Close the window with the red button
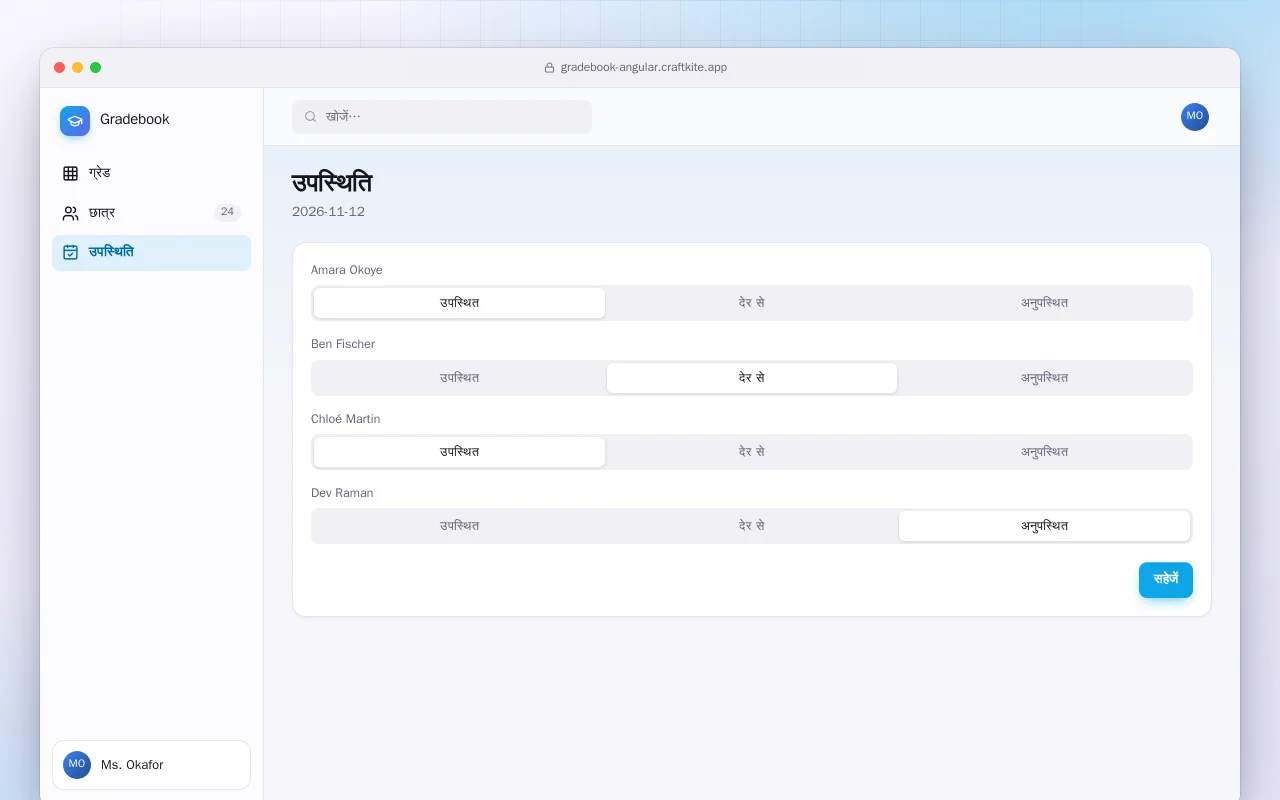Image resolution: width=1280 pixels, height=800 pixels. pyautogui.click(x=60, y=68)
